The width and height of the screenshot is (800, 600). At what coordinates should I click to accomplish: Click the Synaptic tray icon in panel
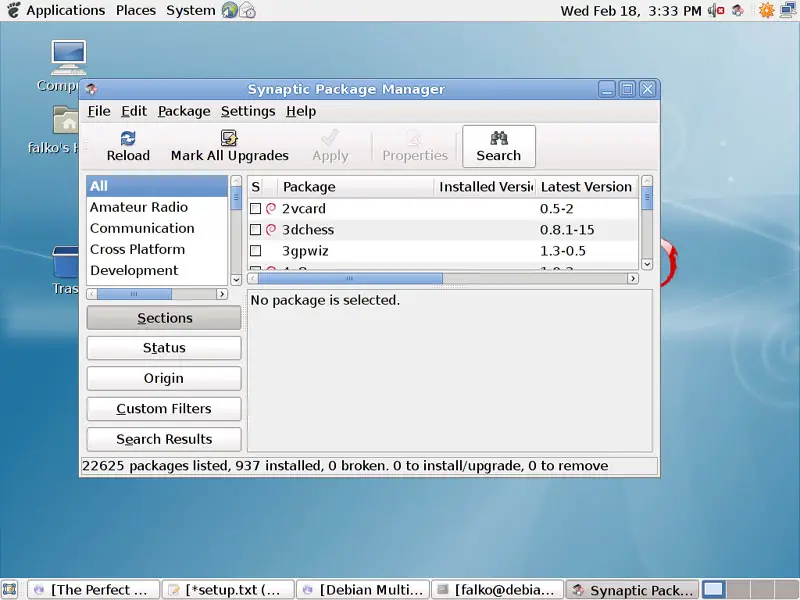pos(737,10)
